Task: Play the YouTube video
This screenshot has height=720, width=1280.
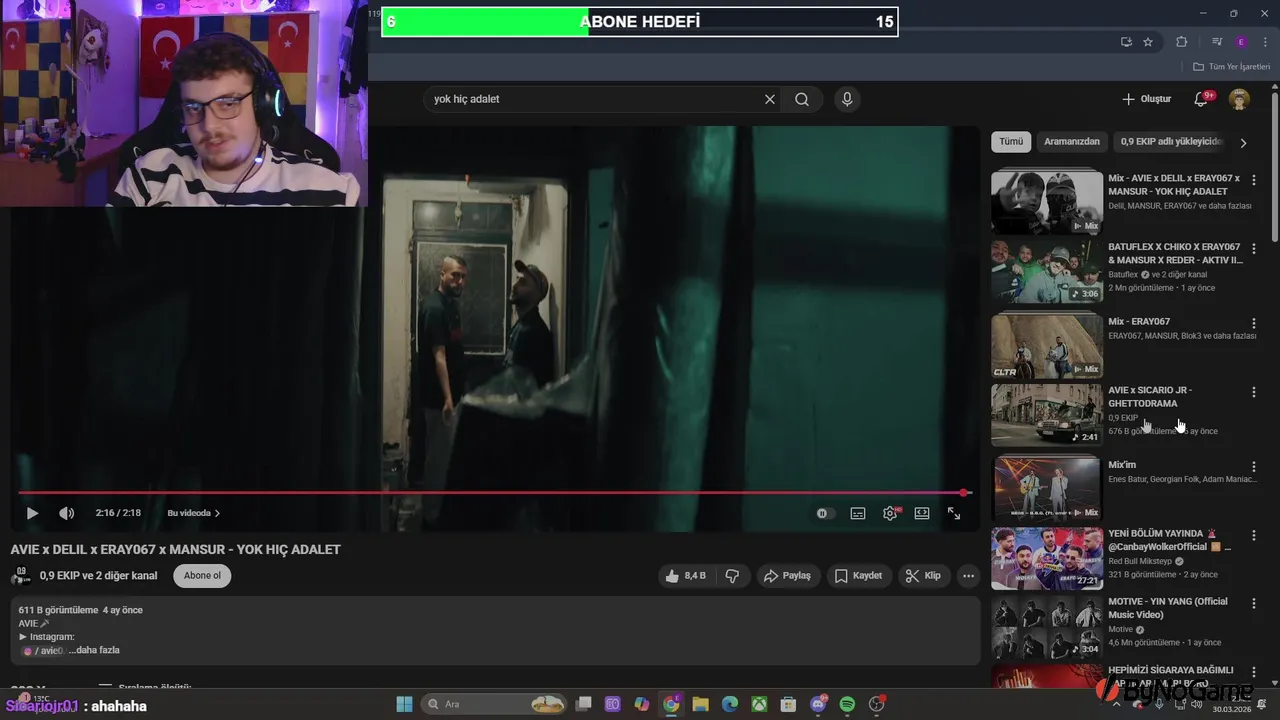Action: coord(32,513)
